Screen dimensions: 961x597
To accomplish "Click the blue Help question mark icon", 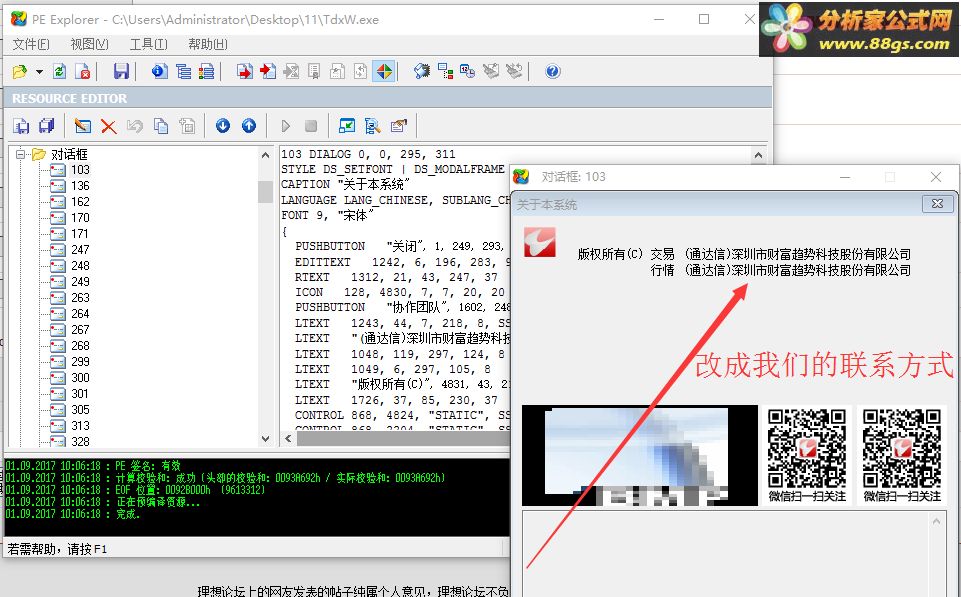I will 552,72.
